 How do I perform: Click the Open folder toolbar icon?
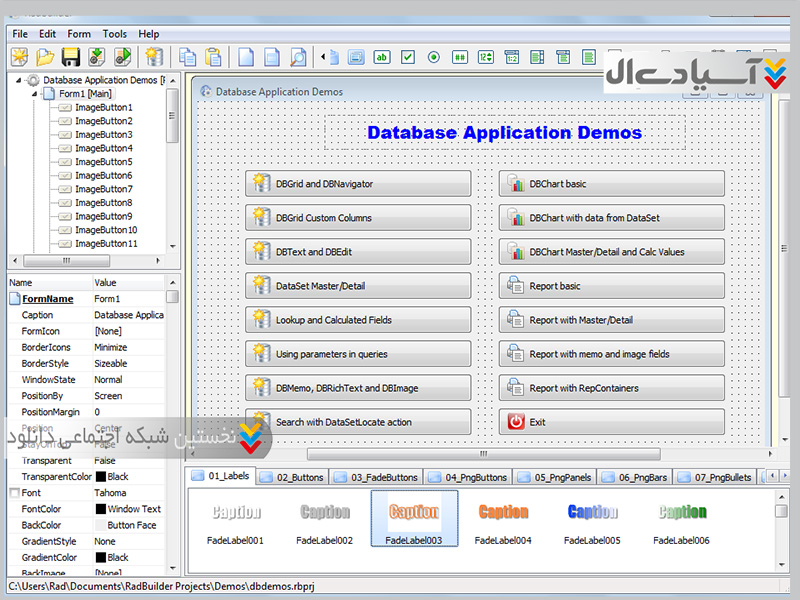[45, 57]
